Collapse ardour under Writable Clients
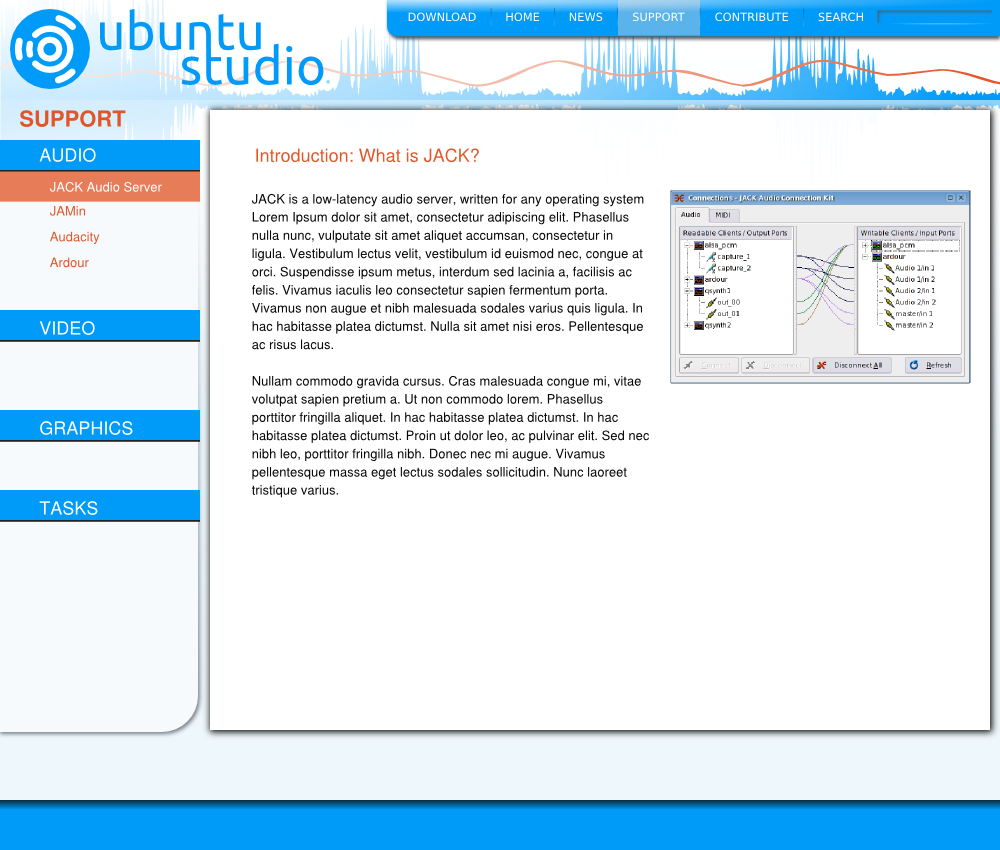Viewport: 1000px width, 850px height. 865,257
